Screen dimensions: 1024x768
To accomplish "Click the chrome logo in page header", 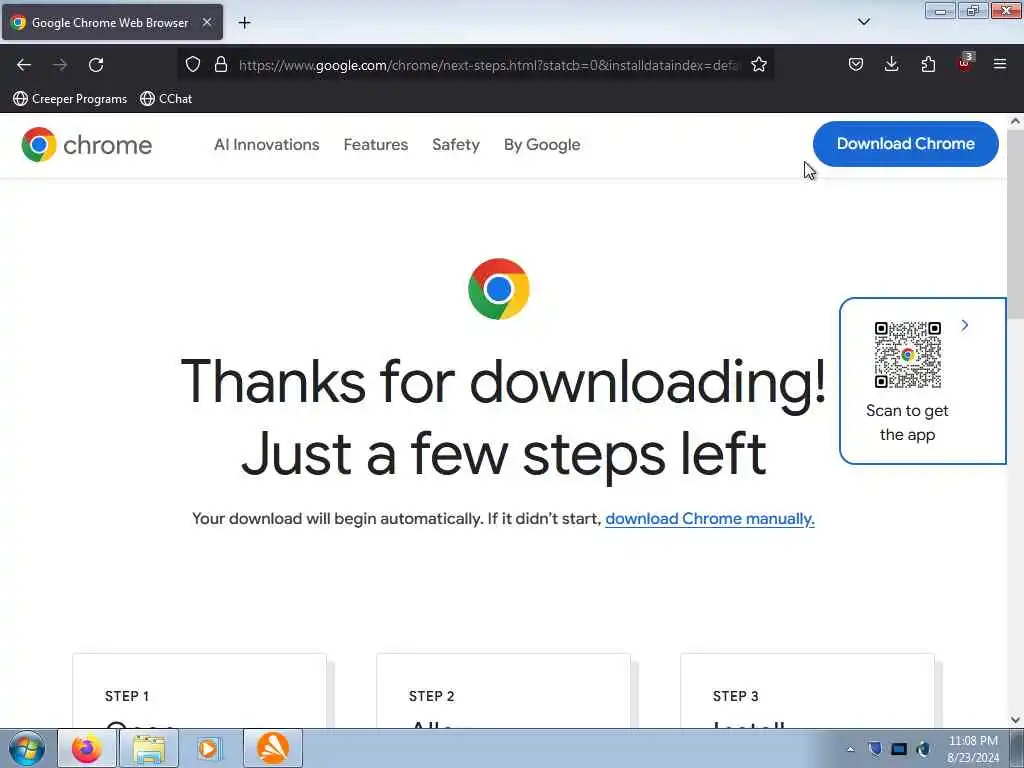I will pyautogui.click(x=86, y=144).
